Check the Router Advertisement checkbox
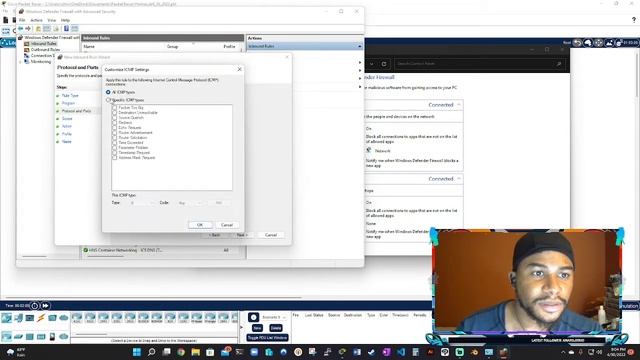This screenshot has width=640, height=360. pos(115,133)
